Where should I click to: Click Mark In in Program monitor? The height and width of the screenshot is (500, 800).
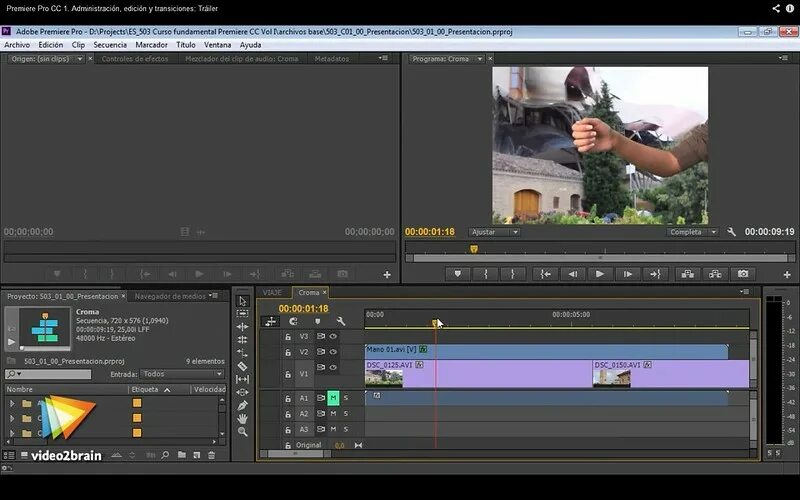tap(485, 274)
